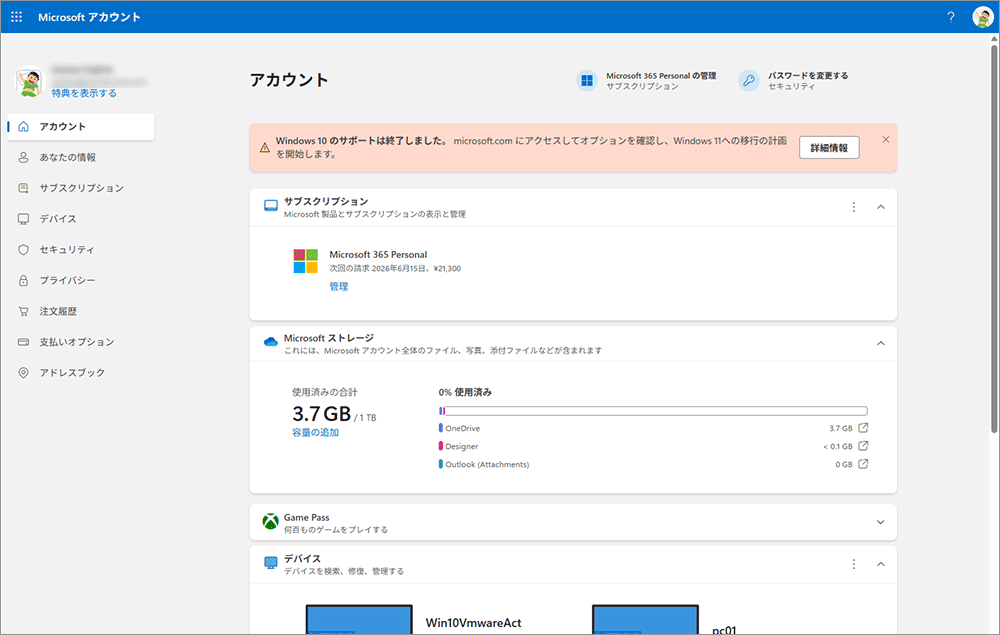
Task: Open the Devices card's three-dot menu
Action: click(853, 564)
